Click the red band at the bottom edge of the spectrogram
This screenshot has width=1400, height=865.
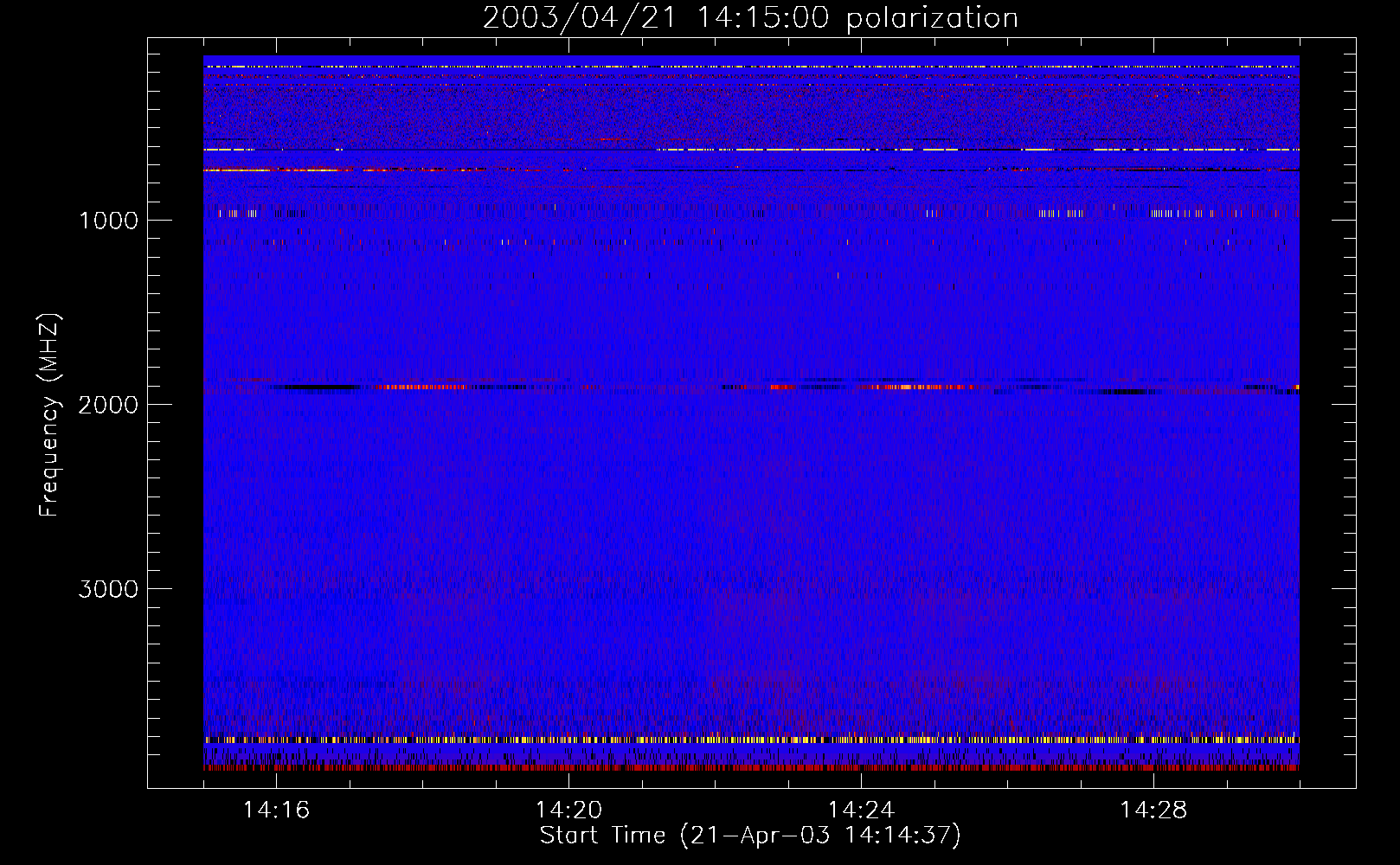751,767
